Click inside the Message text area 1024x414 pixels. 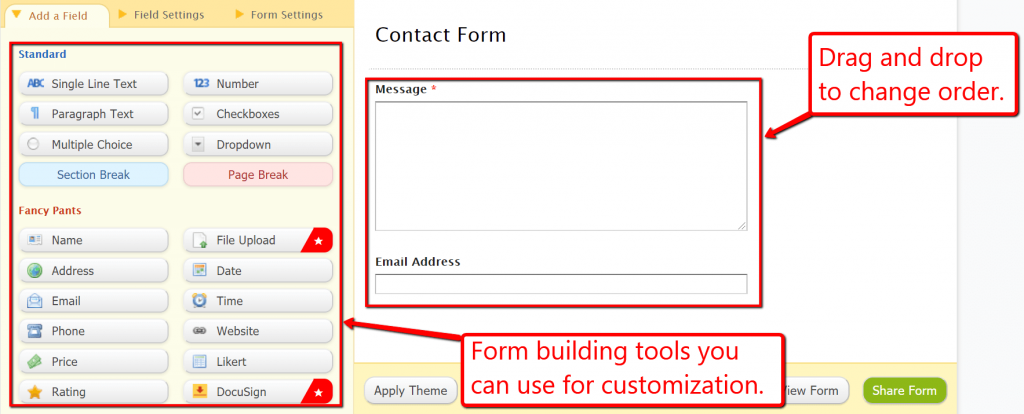[x=561, y=166]
